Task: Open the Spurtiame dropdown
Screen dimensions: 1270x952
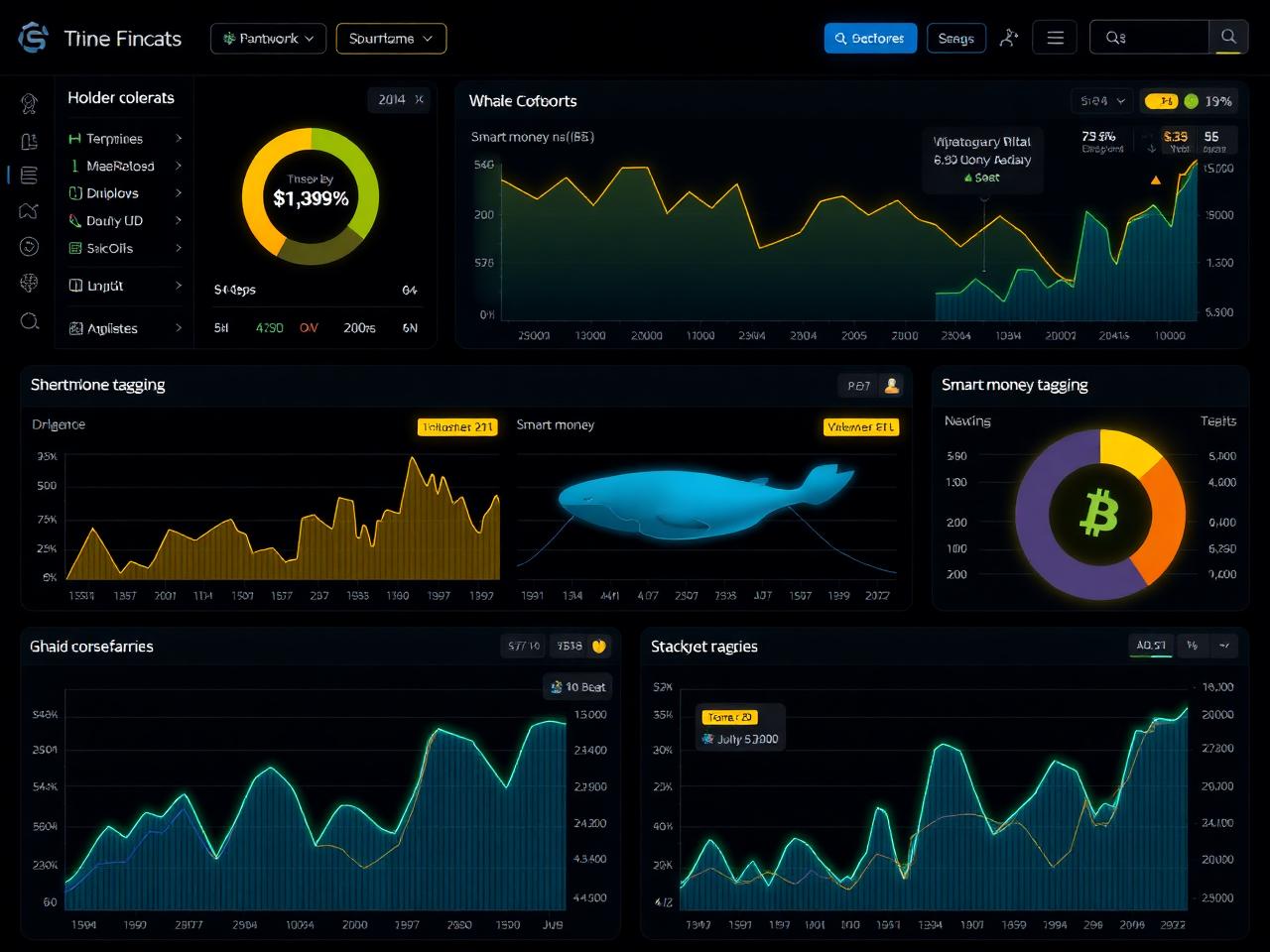Action: click(x=391, y=39)
